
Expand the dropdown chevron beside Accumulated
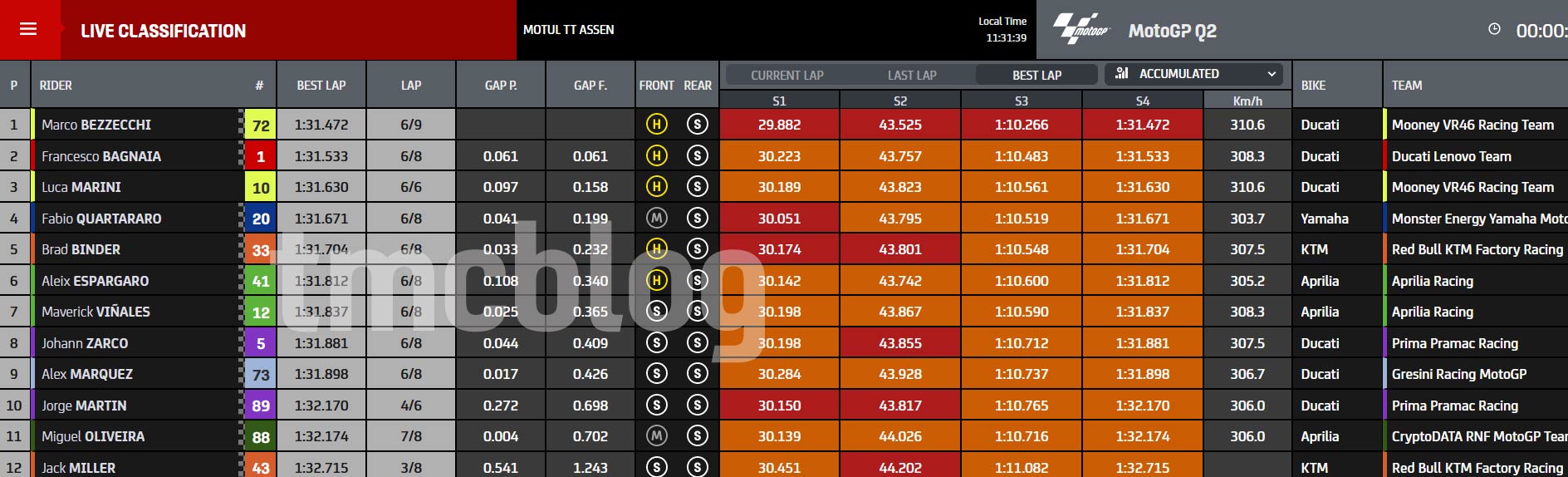click(x=1271, y=74)
